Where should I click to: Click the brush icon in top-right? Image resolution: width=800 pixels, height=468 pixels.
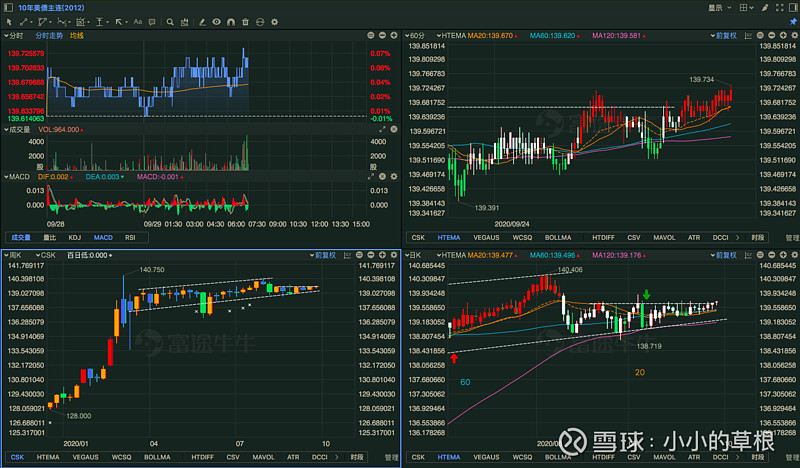tap(765, 7)
